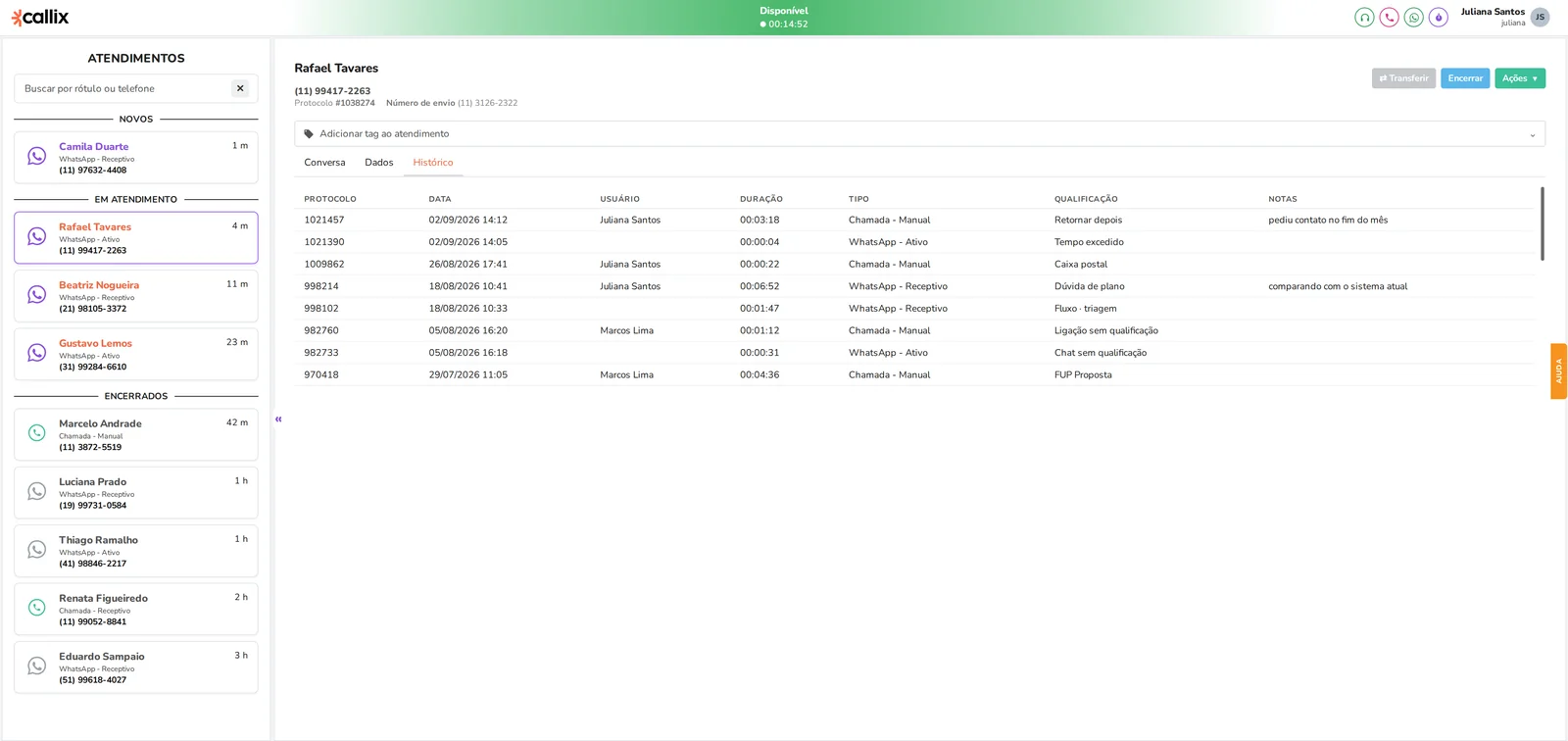
Task: Click the QUALIFICAÇÃO column header
Action: point(1086,199)
